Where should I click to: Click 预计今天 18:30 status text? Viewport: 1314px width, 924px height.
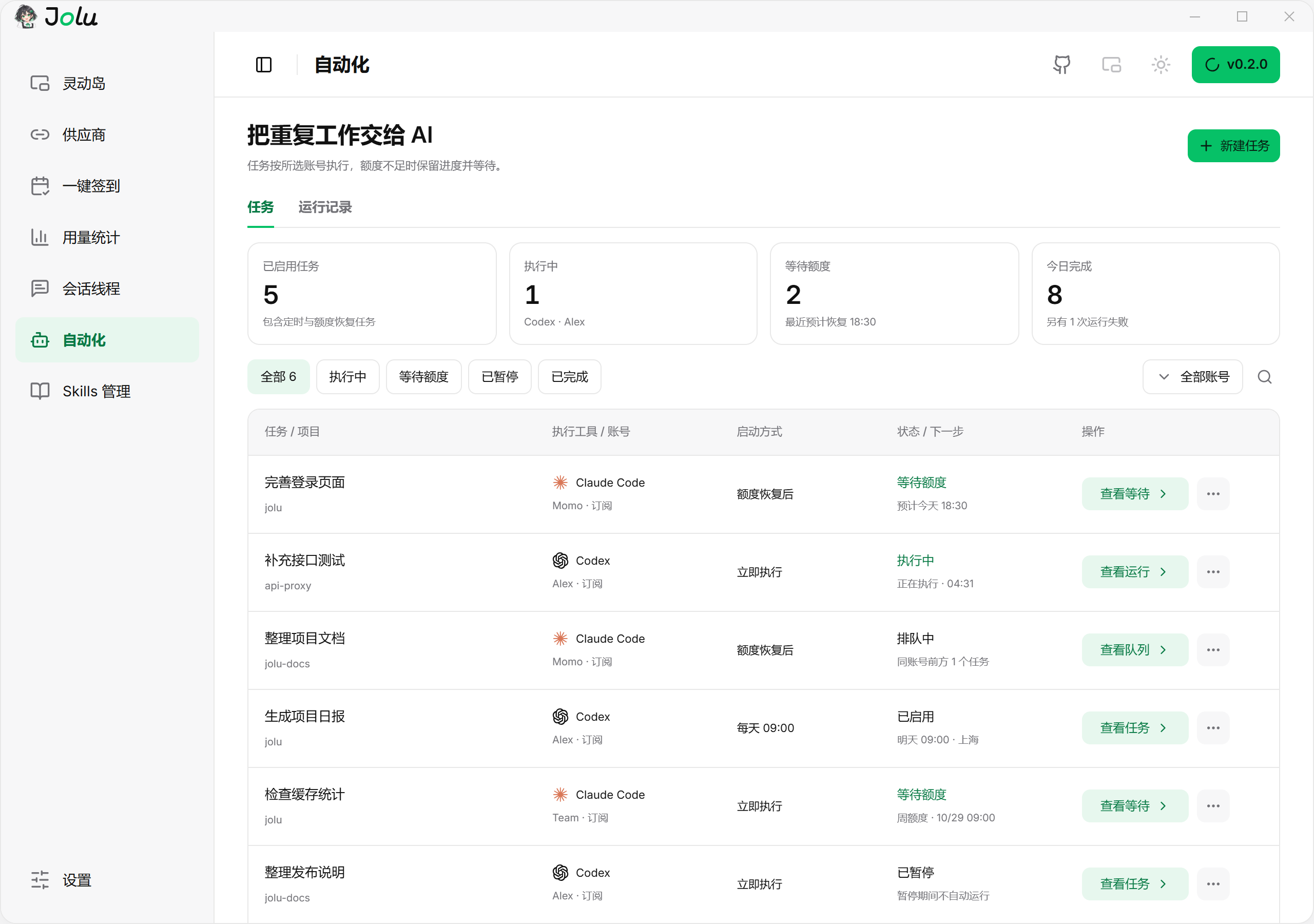coord(932,506)
